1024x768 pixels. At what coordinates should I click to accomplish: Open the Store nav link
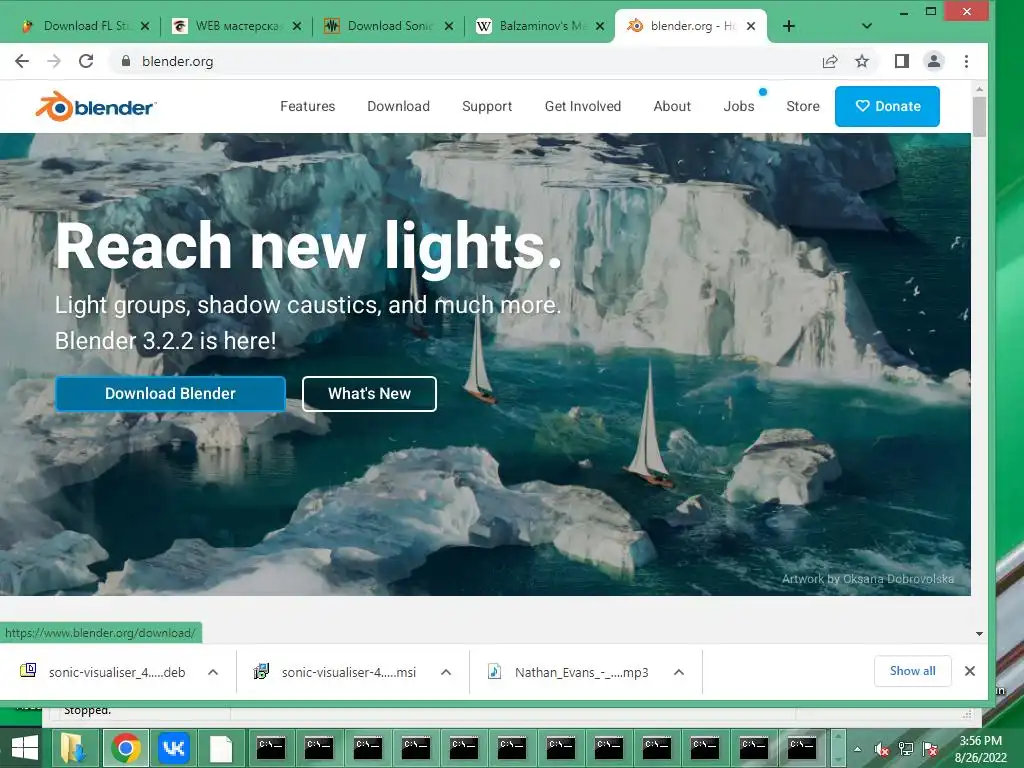(x=803, y=106)
